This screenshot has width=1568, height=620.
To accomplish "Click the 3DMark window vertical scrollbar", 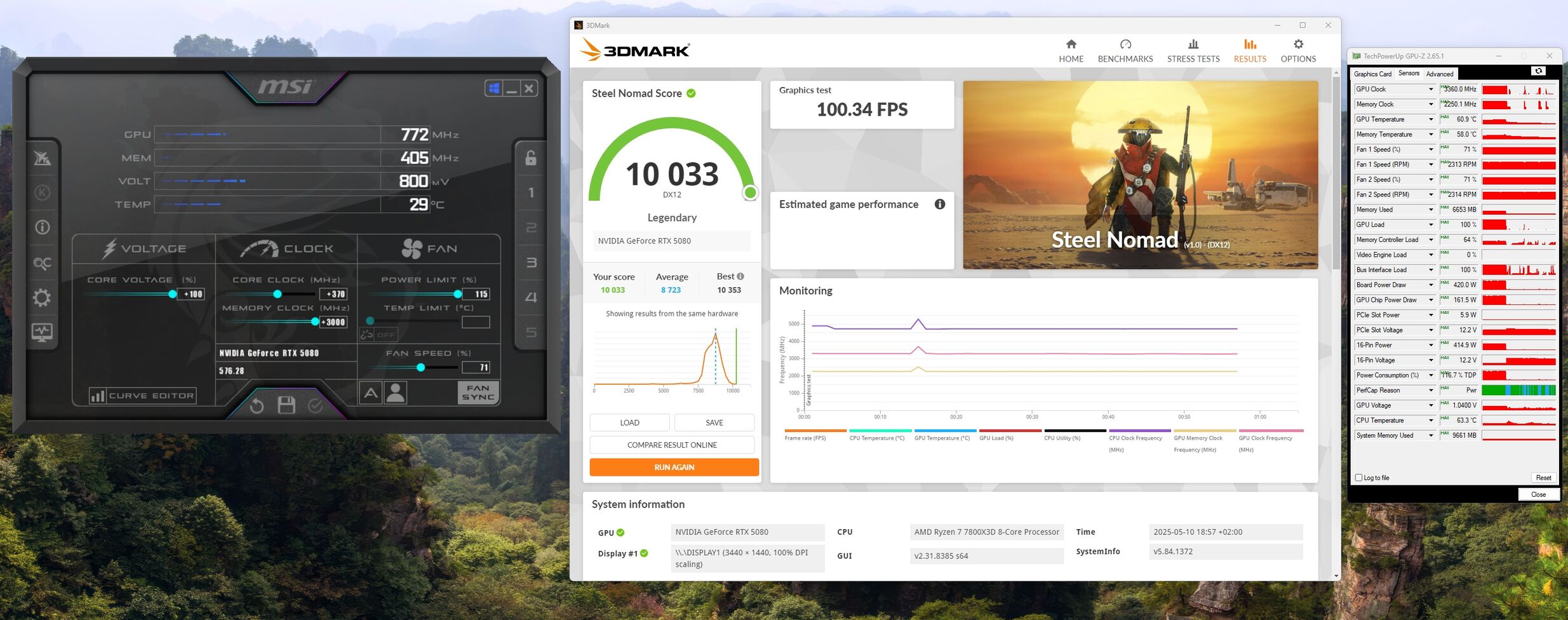I will pyautogui.click(x=1336, y=172).
